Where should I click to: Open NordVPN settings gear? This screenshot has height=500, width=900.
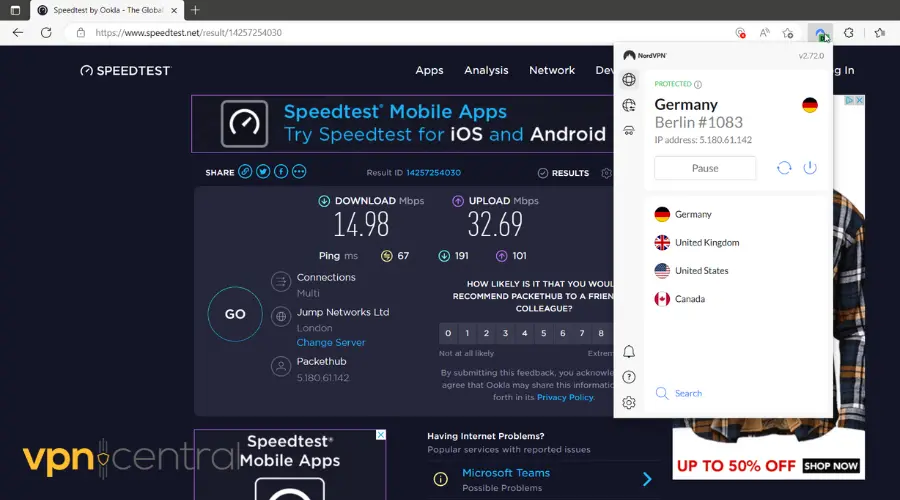(629, 403)
